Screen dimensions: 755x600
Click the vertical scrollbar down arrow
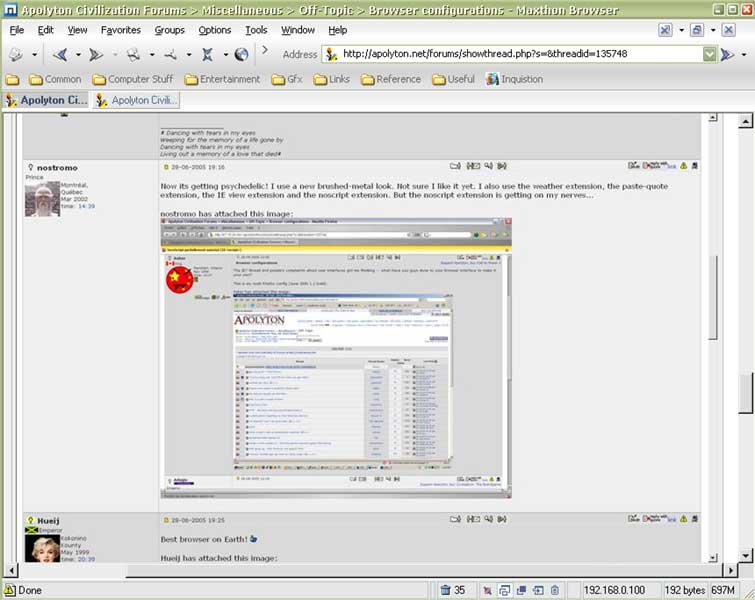point(745,557)
